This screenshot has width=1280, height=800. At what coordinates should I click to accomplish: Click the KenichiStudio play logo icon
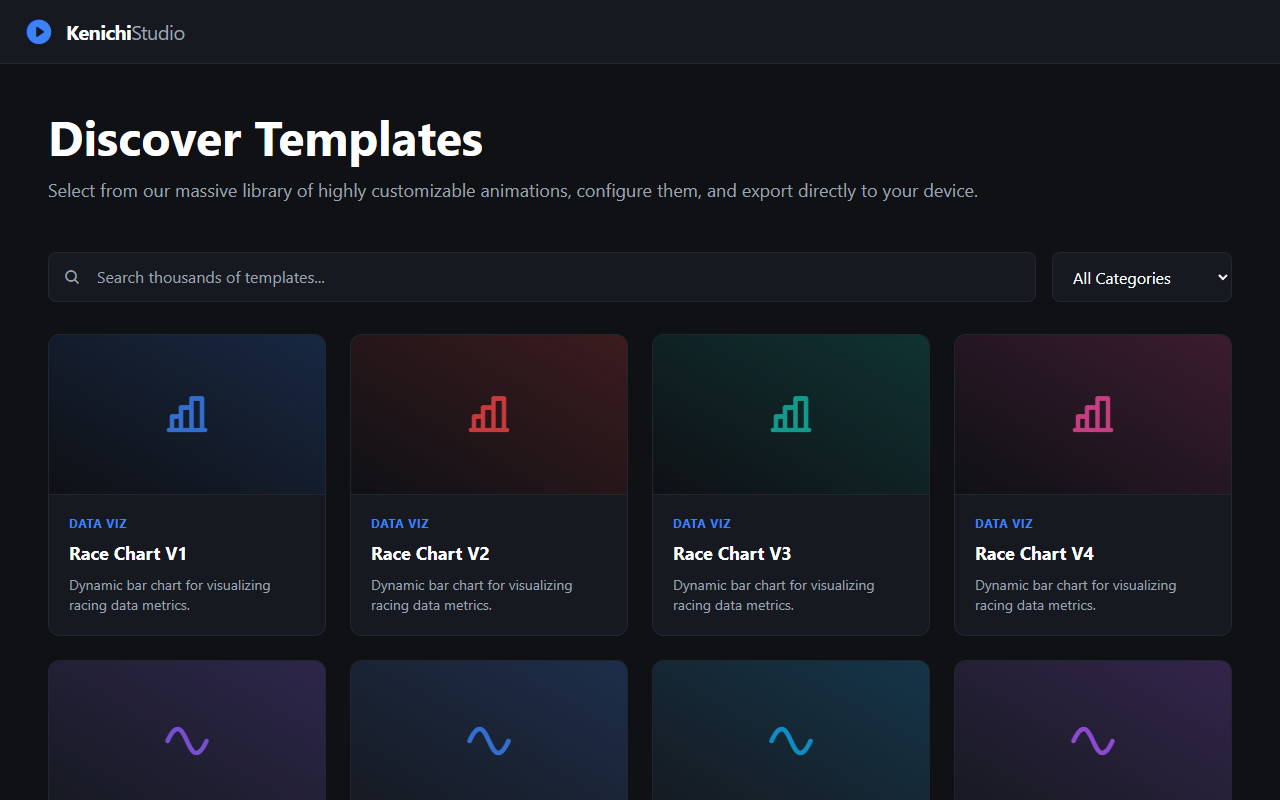[x=38, y=31]
